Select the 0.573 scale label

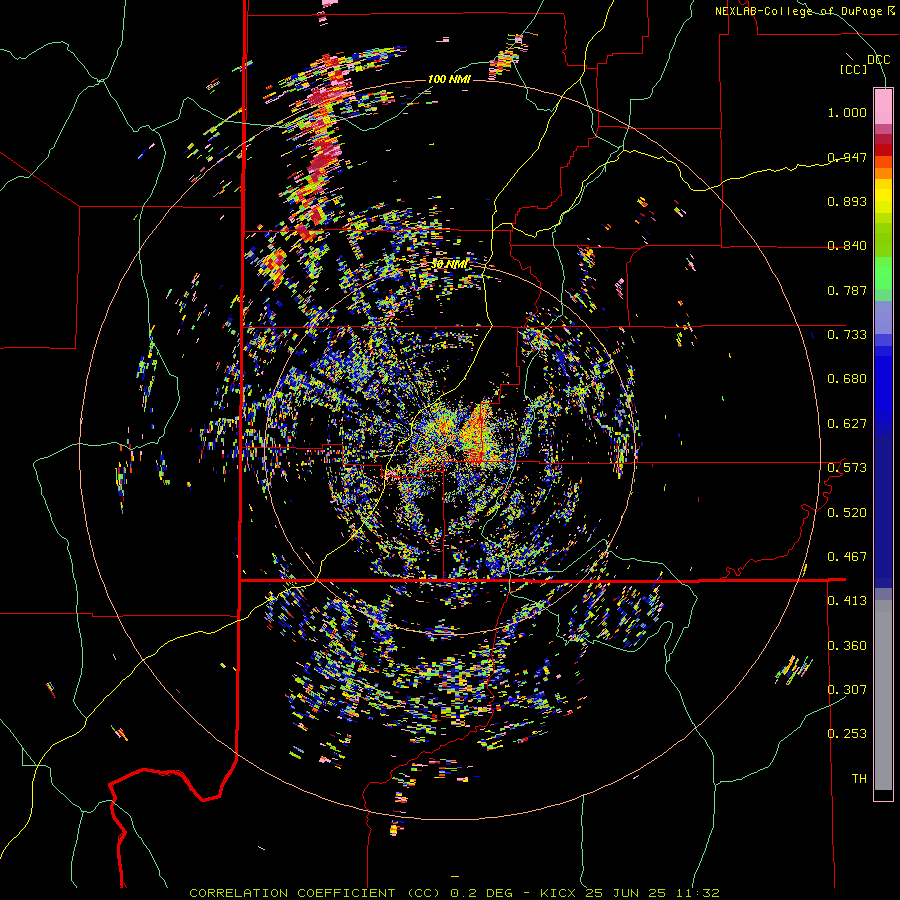coord(847,468)
